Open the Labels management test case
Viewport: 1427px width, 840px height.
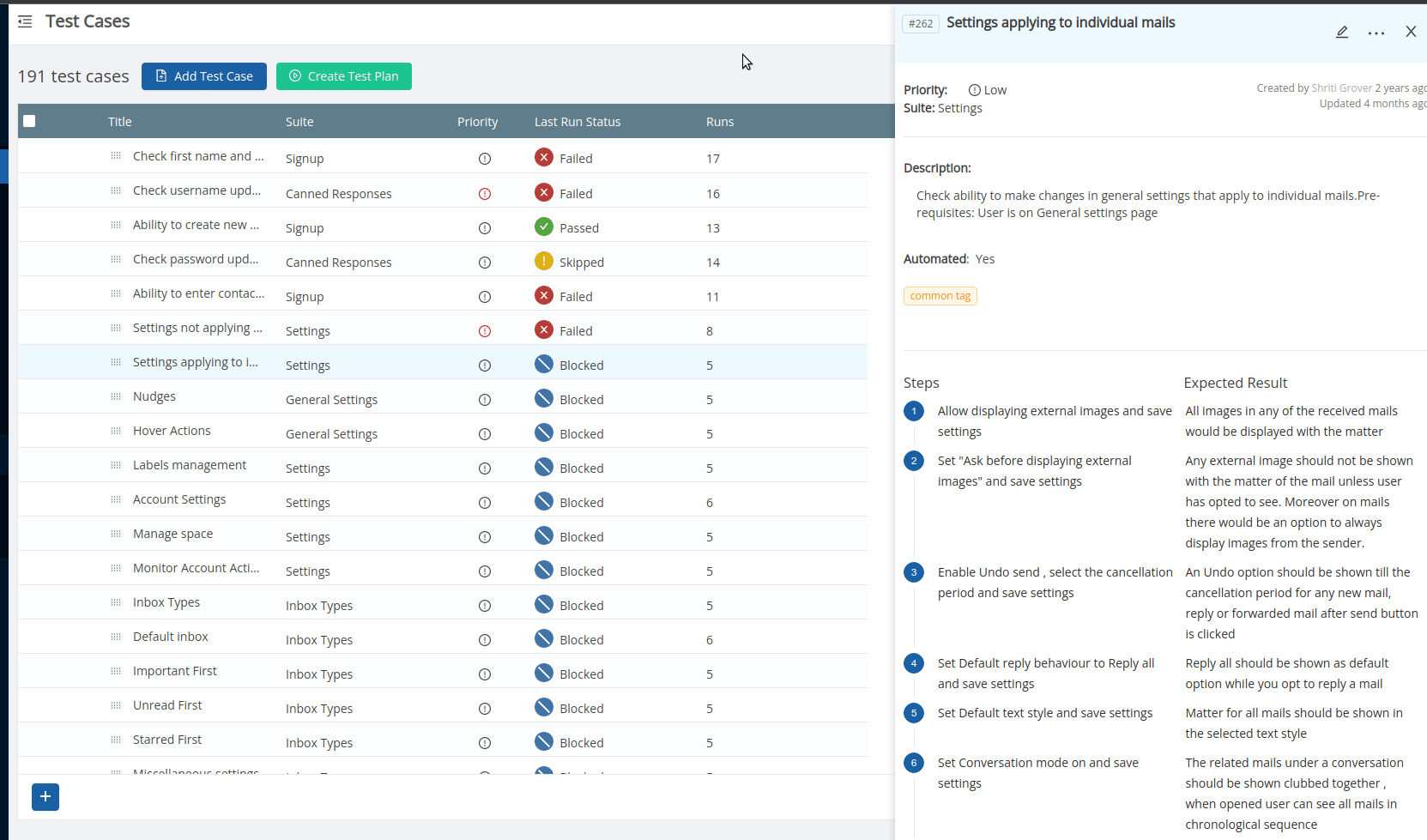190,465
